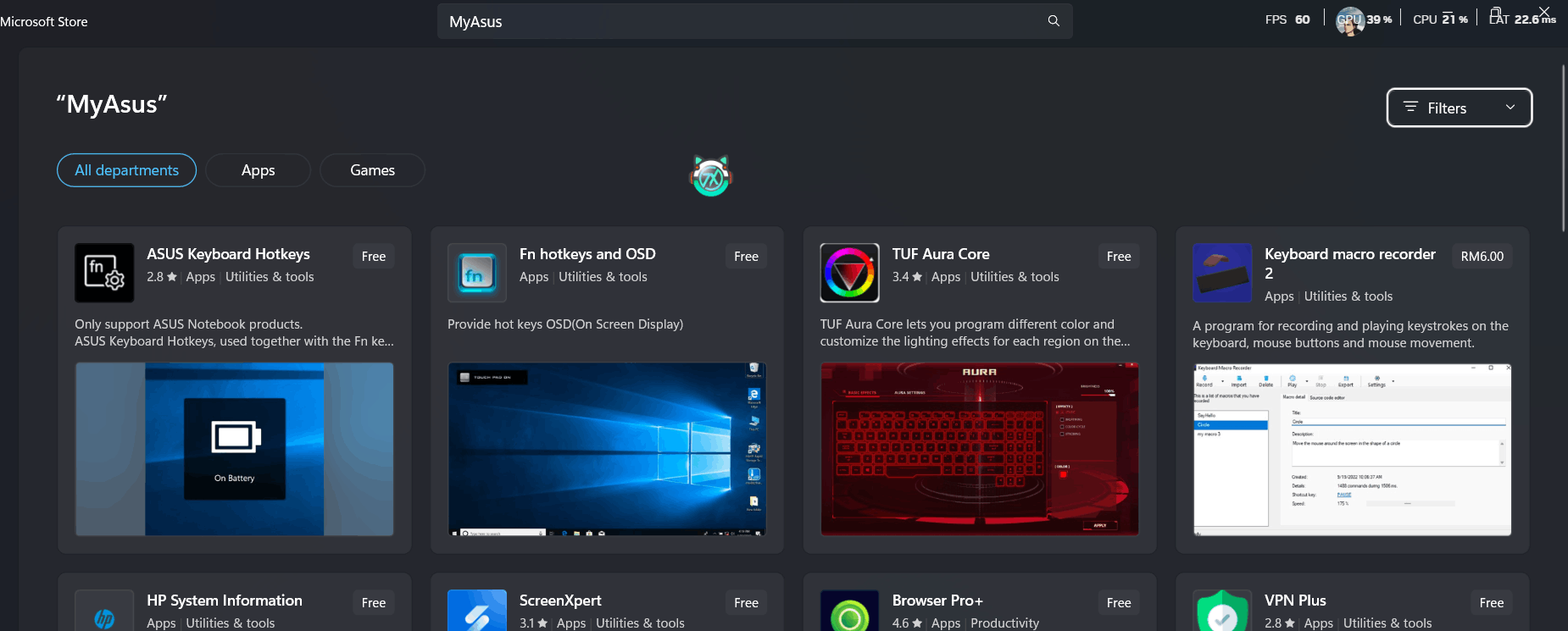The image size is (1568, 631).
Task: Click the ScreenXpert title
Action: coord(560,601)
